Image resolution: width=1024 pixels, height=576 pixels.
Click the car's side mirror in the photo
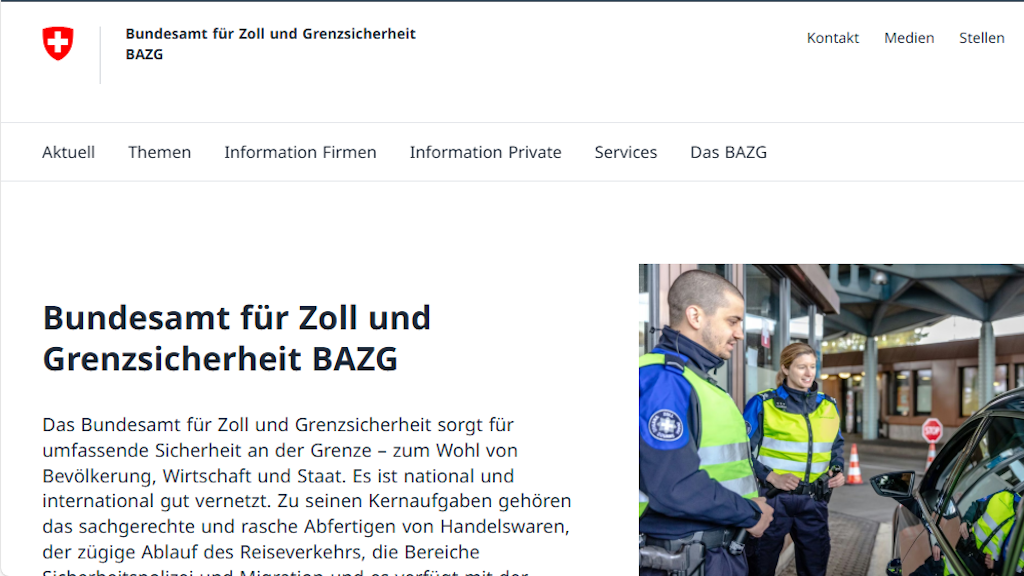pyautogui.click(x=893, y=487)
